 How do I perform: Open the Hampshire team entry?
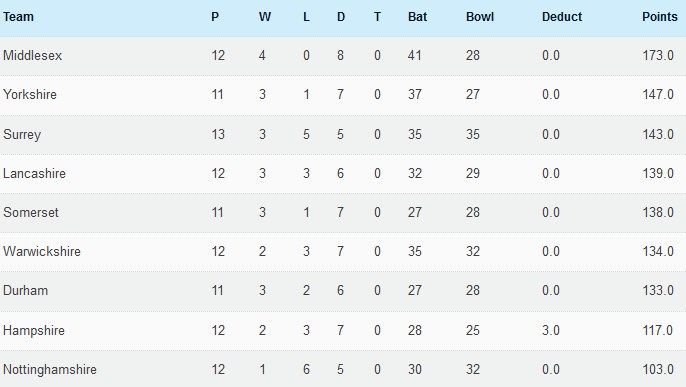[x=34, y=330]
